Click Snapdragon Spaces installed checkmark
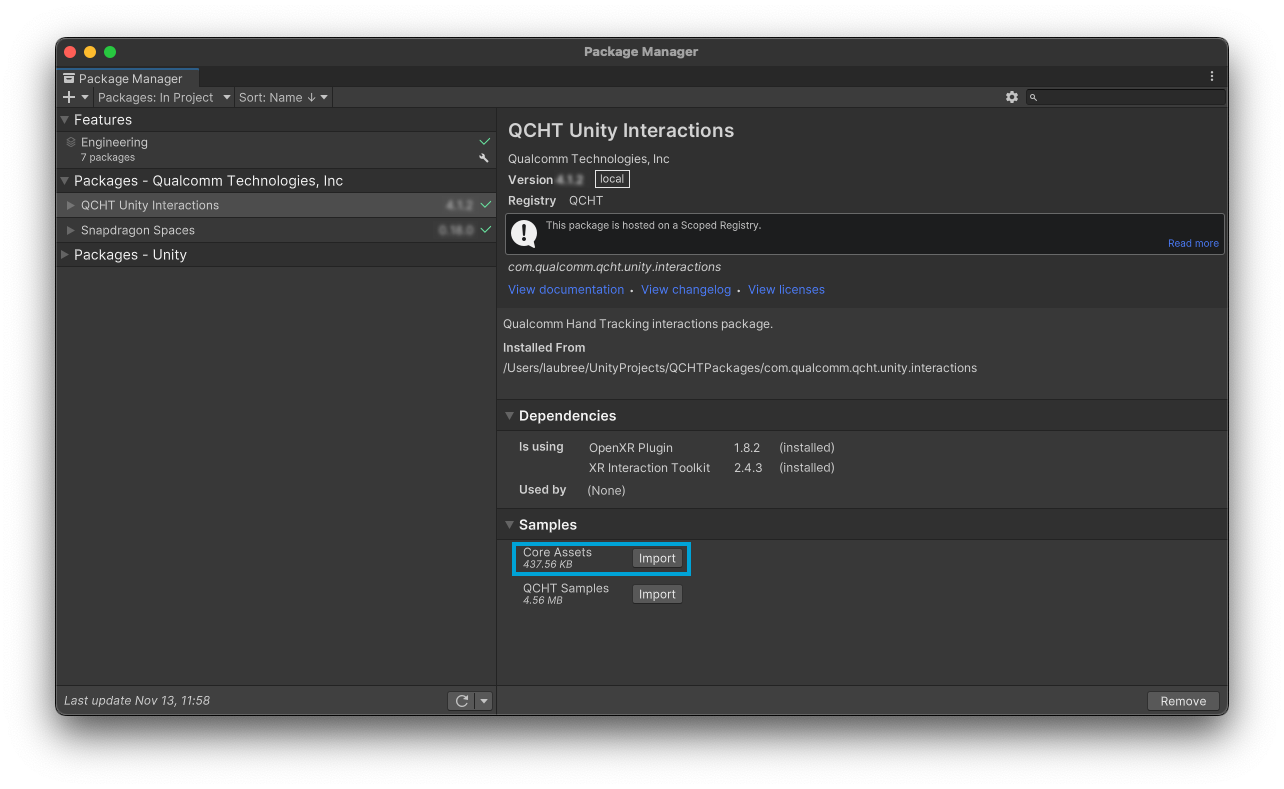Viewport: 1284px width, 789px height. (x=486, y=230)
